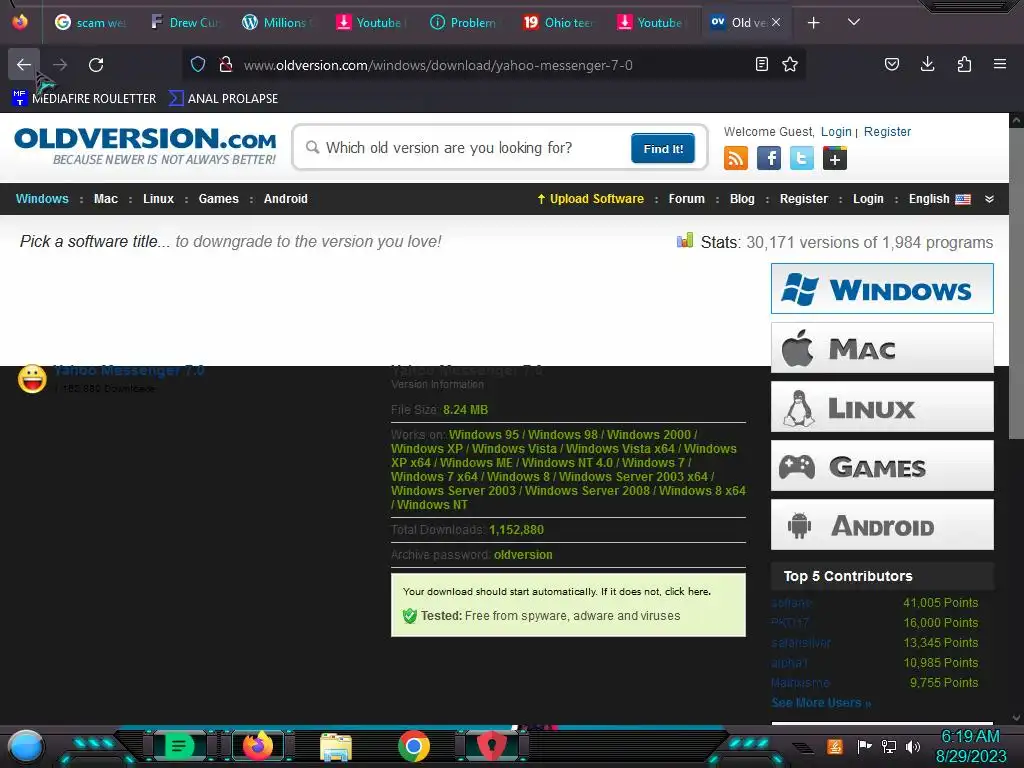Click the site security padlock icon
Image resolution: width=1024 pixels, height=768 pixels.
click(x=226, y=64)
